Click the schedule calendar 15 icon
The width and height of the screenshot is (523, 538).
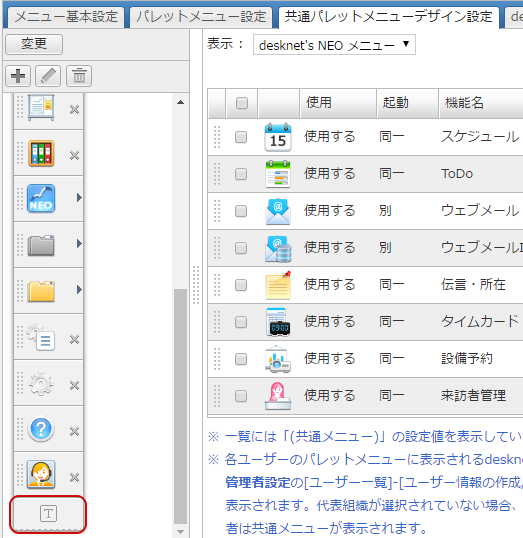pyautogui.click(x=278, y=137)
